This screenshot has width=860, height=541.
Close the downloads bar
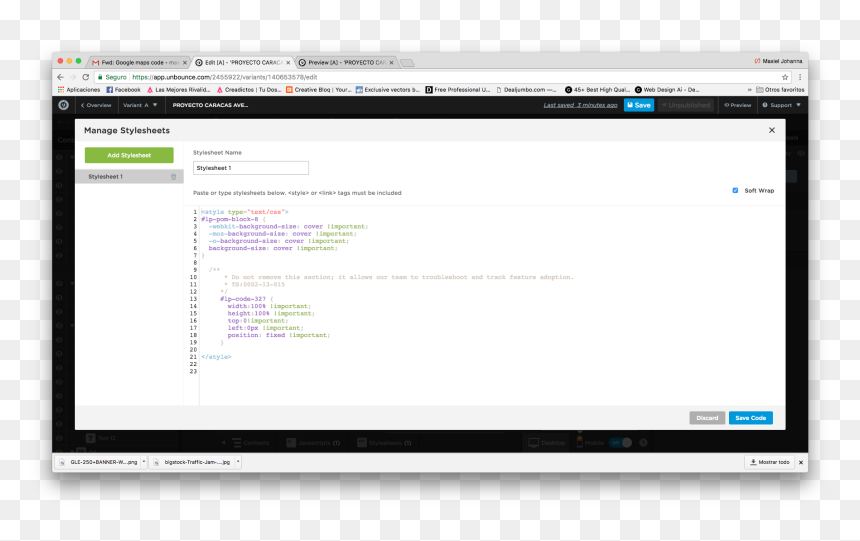pos(801,463)
